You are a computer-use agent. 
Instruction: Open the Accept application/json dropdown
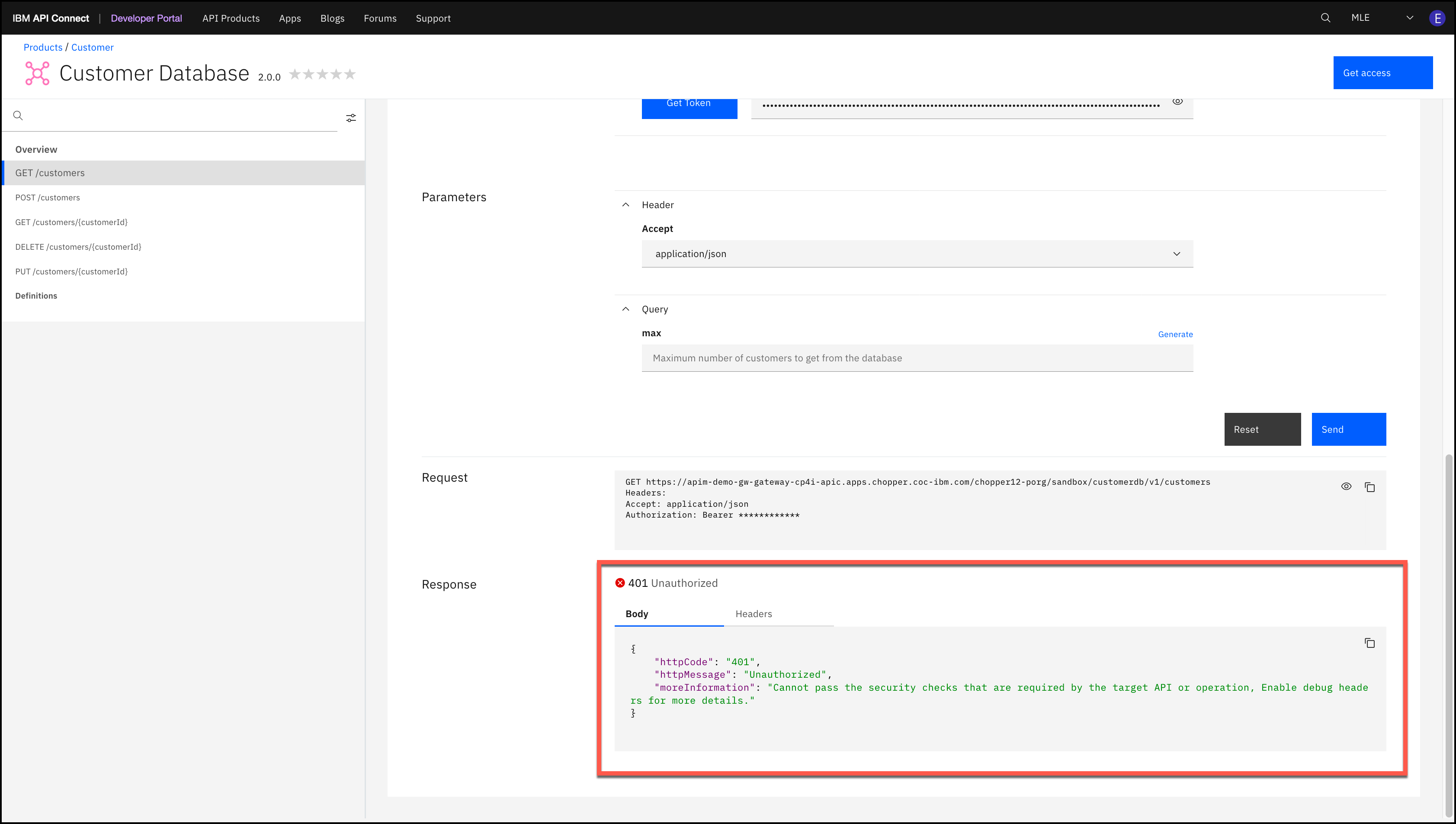pos(917,254)
